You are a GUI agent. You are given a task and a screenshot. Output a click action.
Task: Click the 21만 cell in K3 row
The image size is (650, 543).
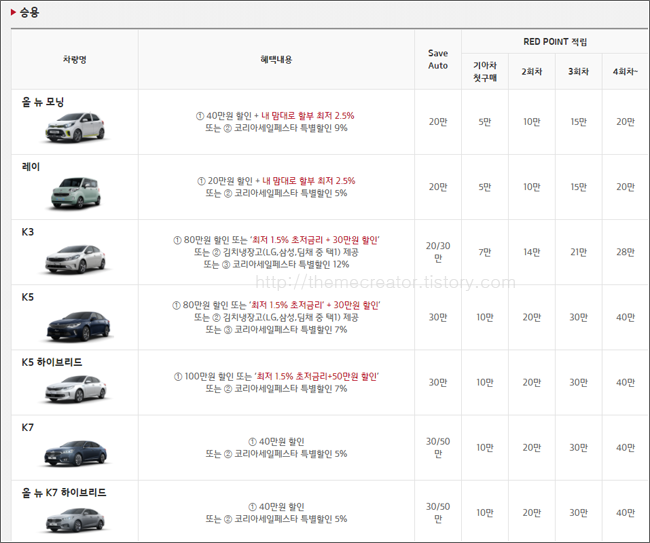(x=578, y=252)
